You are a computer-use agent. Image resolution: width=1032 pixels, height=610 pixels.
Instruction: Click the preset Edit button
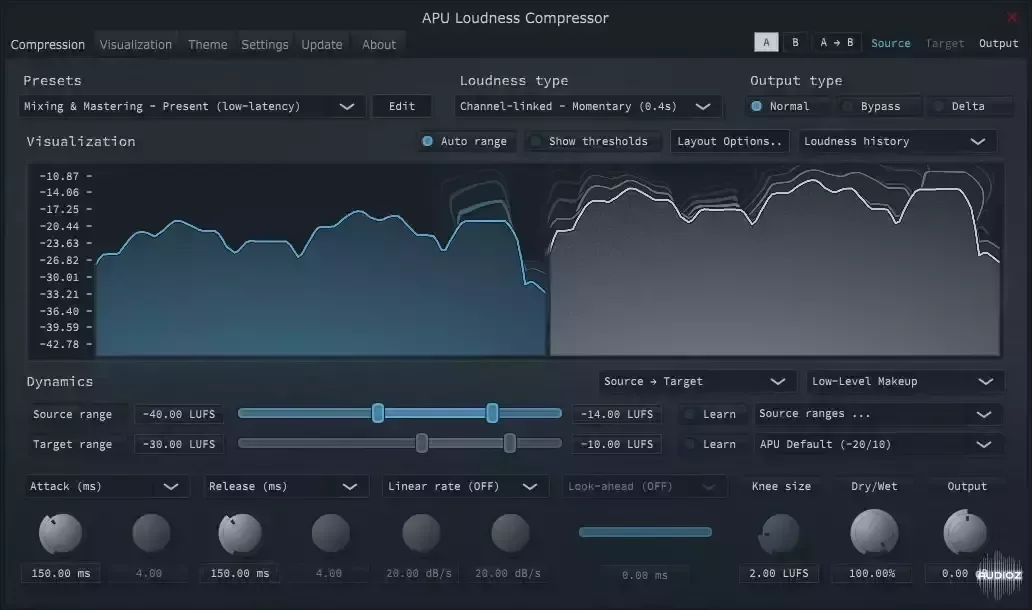point(401,106)
